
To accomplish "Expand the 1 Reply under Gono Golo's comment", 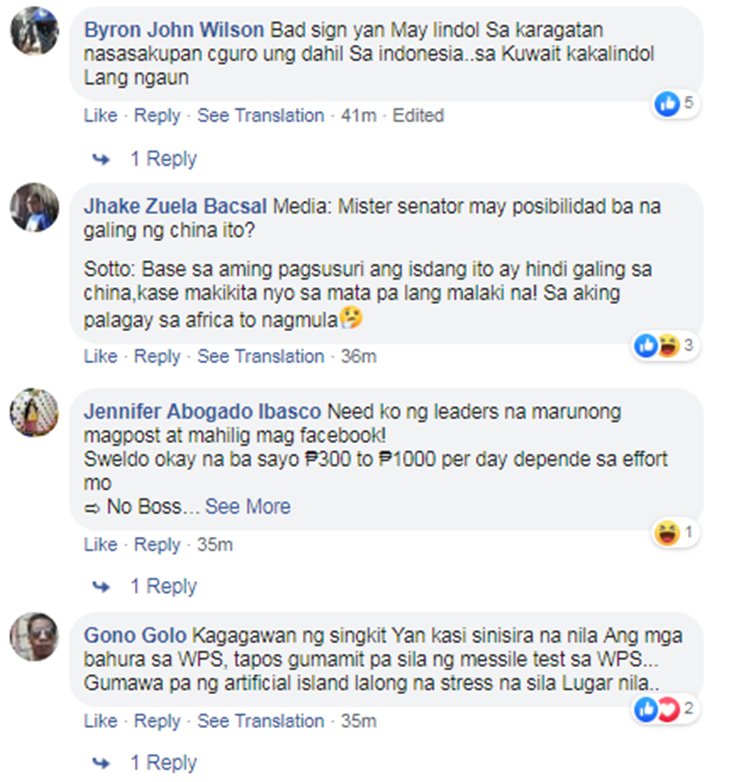I will point(164,763).
